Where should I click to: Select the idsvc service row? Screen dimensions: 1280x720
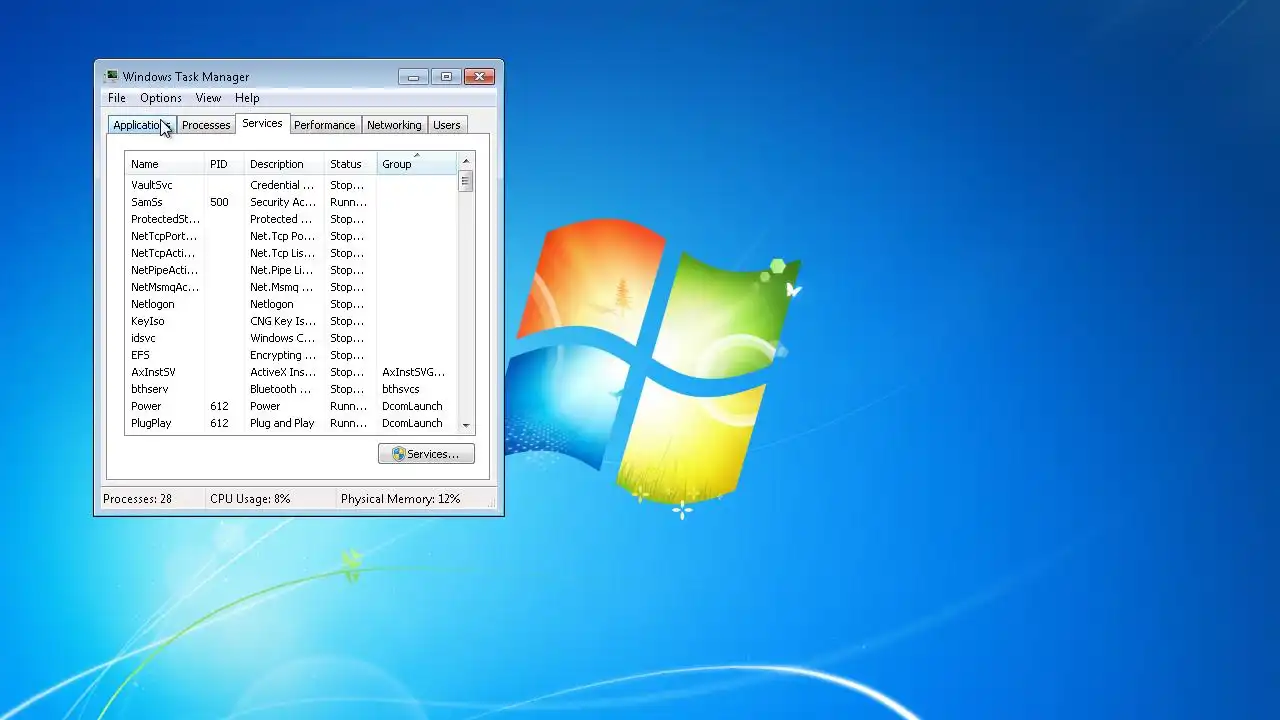click(x=291, y=338)
